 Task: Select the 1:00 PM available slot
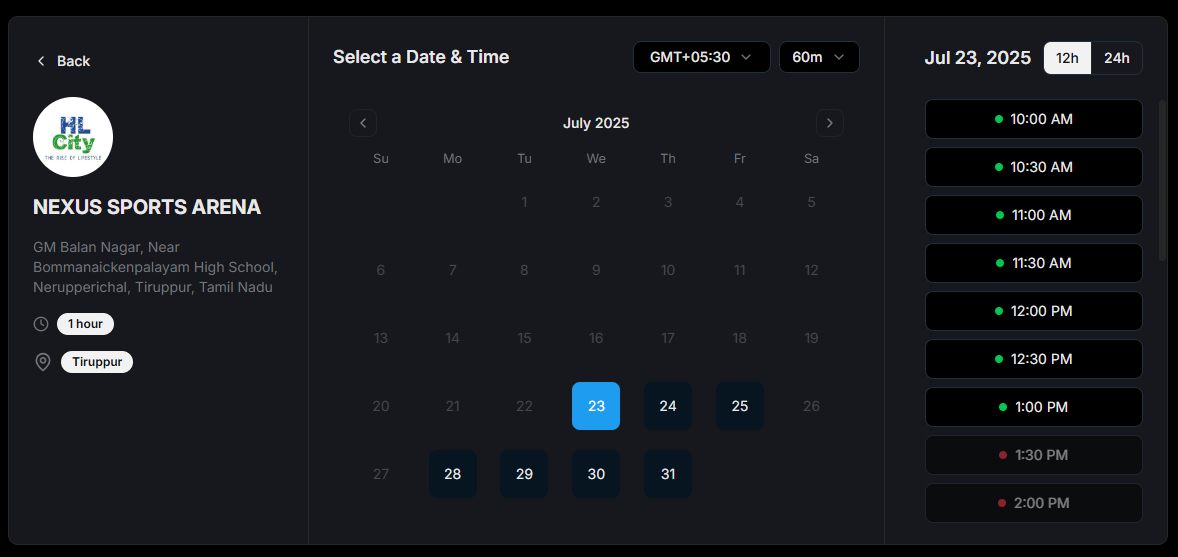point(1034,407)
